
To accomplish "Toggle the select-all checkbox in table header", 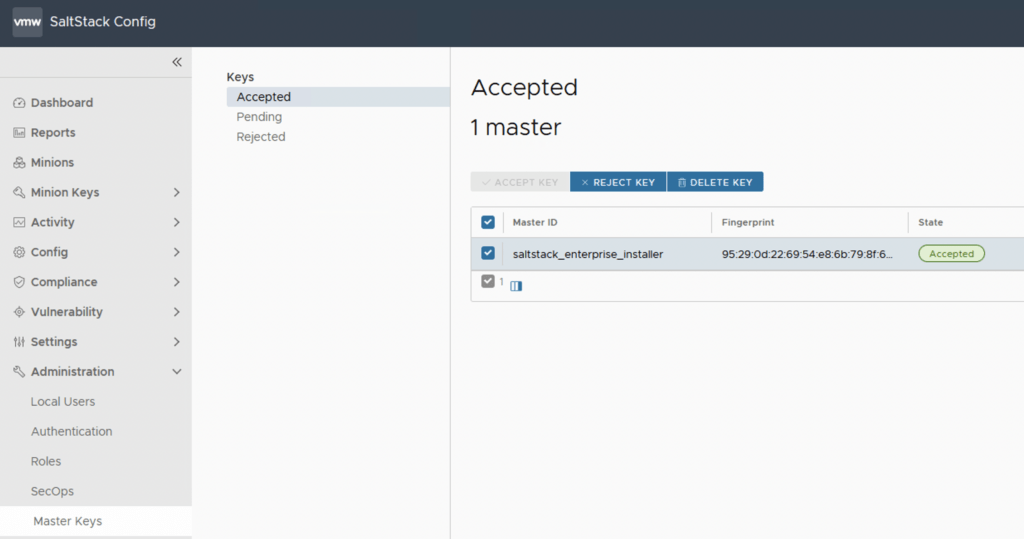I will (x=488, y=222).
